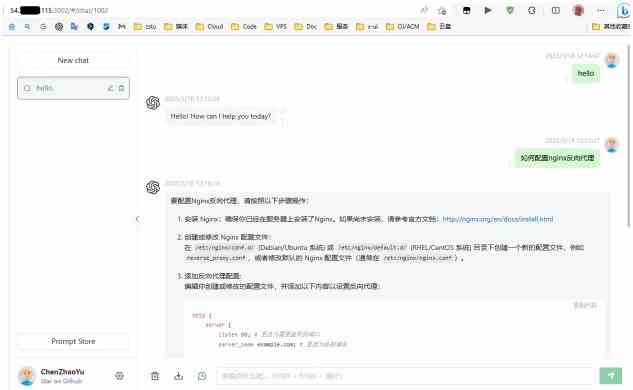The width and height of the screenshot is (633, 390).
Task: Add page to favorites star icon
Action: coord(442,10)
